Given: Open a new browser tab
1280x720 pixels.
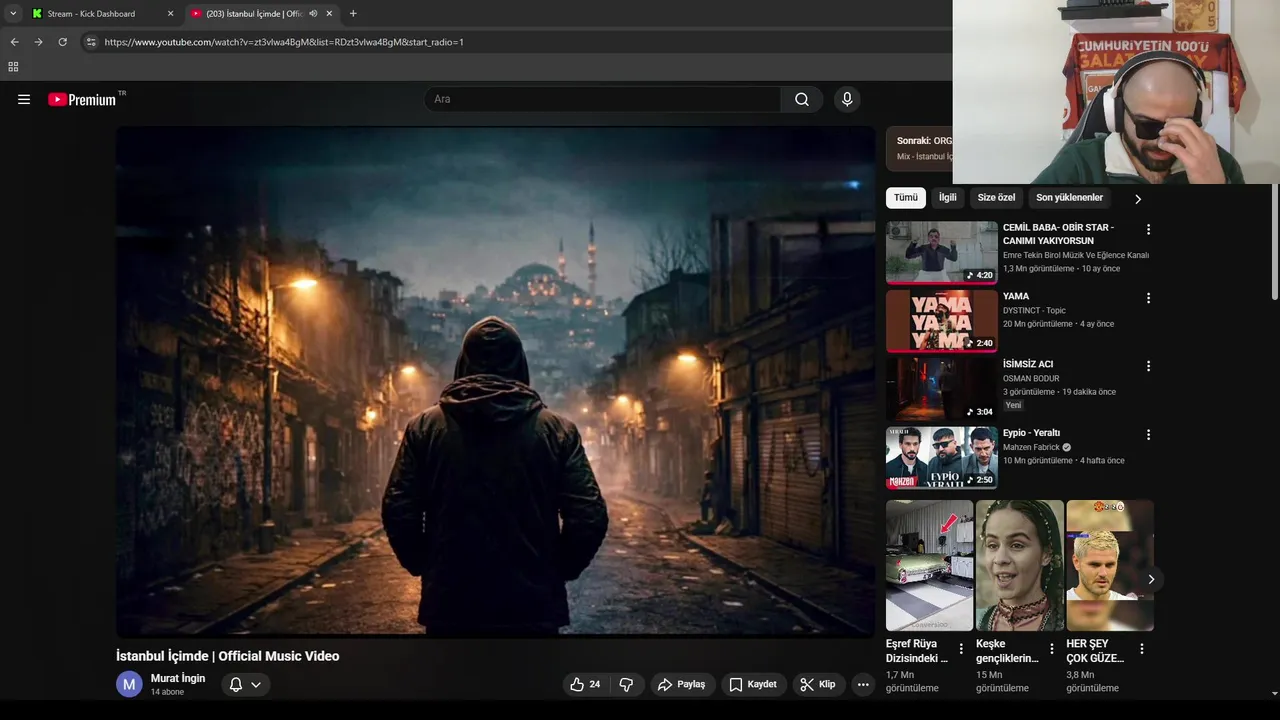Looking at the screenshot, I should coord(353,14).
